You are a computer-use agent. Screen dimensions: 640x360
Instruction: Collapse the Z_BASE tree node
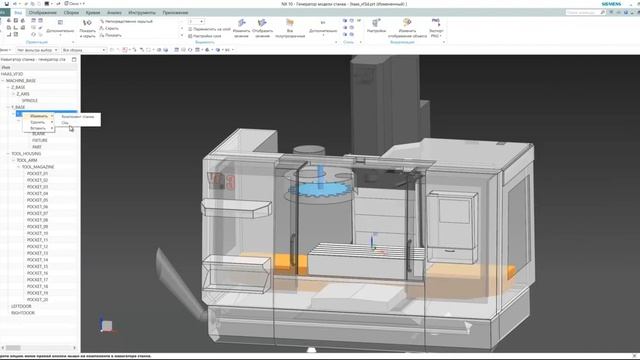pos(8,87)
